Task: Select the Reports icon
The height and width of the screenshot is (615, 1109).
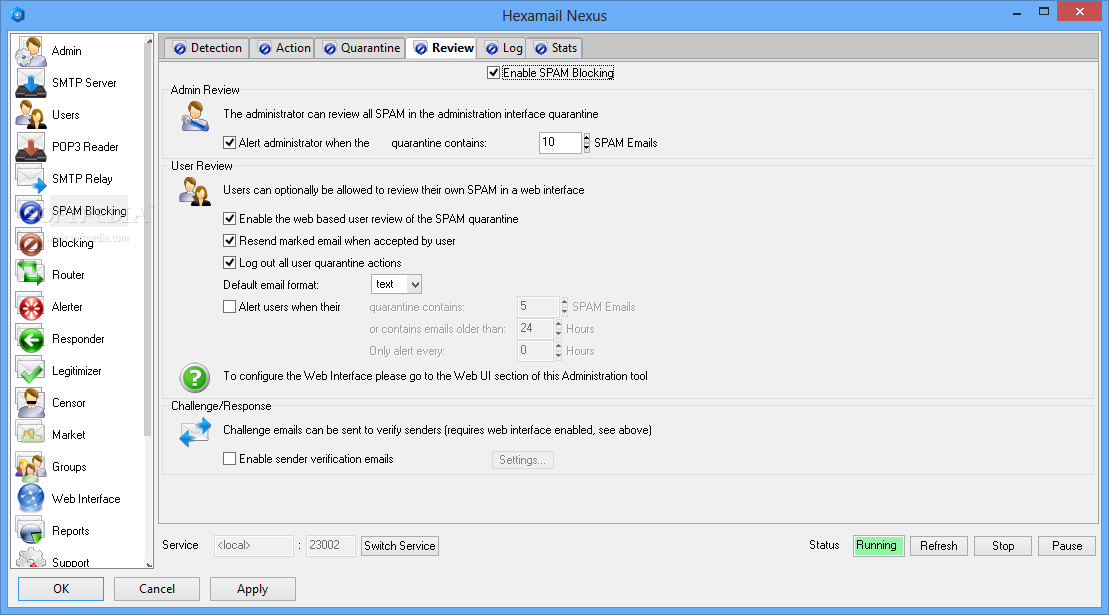Action: click(x=30, y=531)
